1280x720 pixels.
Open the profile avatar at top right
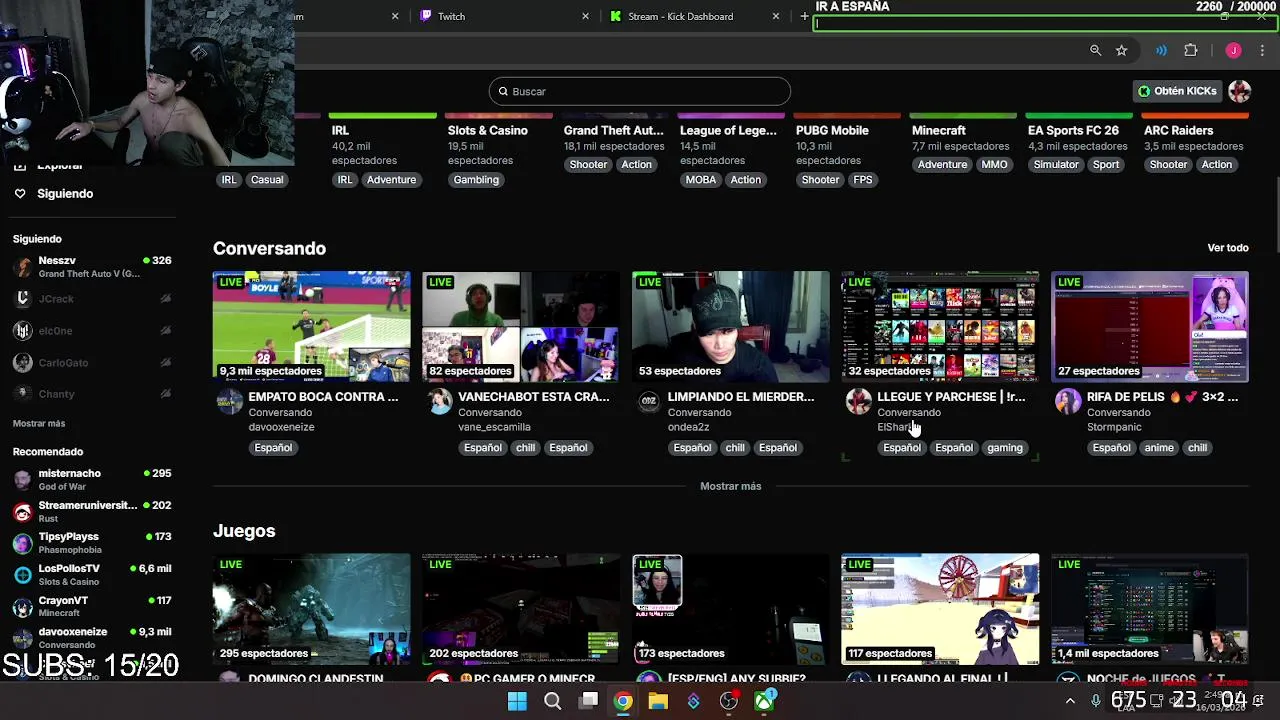click(1239, 91)
